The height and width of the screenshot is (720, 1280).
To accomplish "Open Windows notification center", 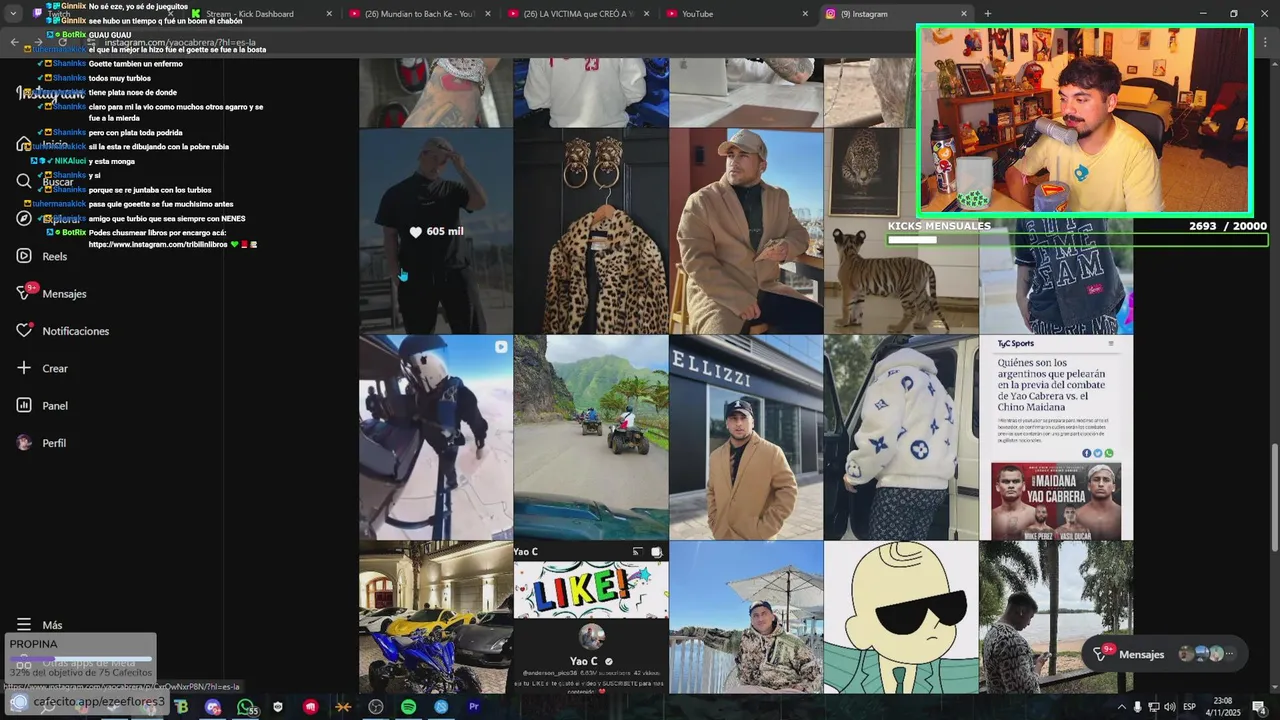I will [1259, 707].
